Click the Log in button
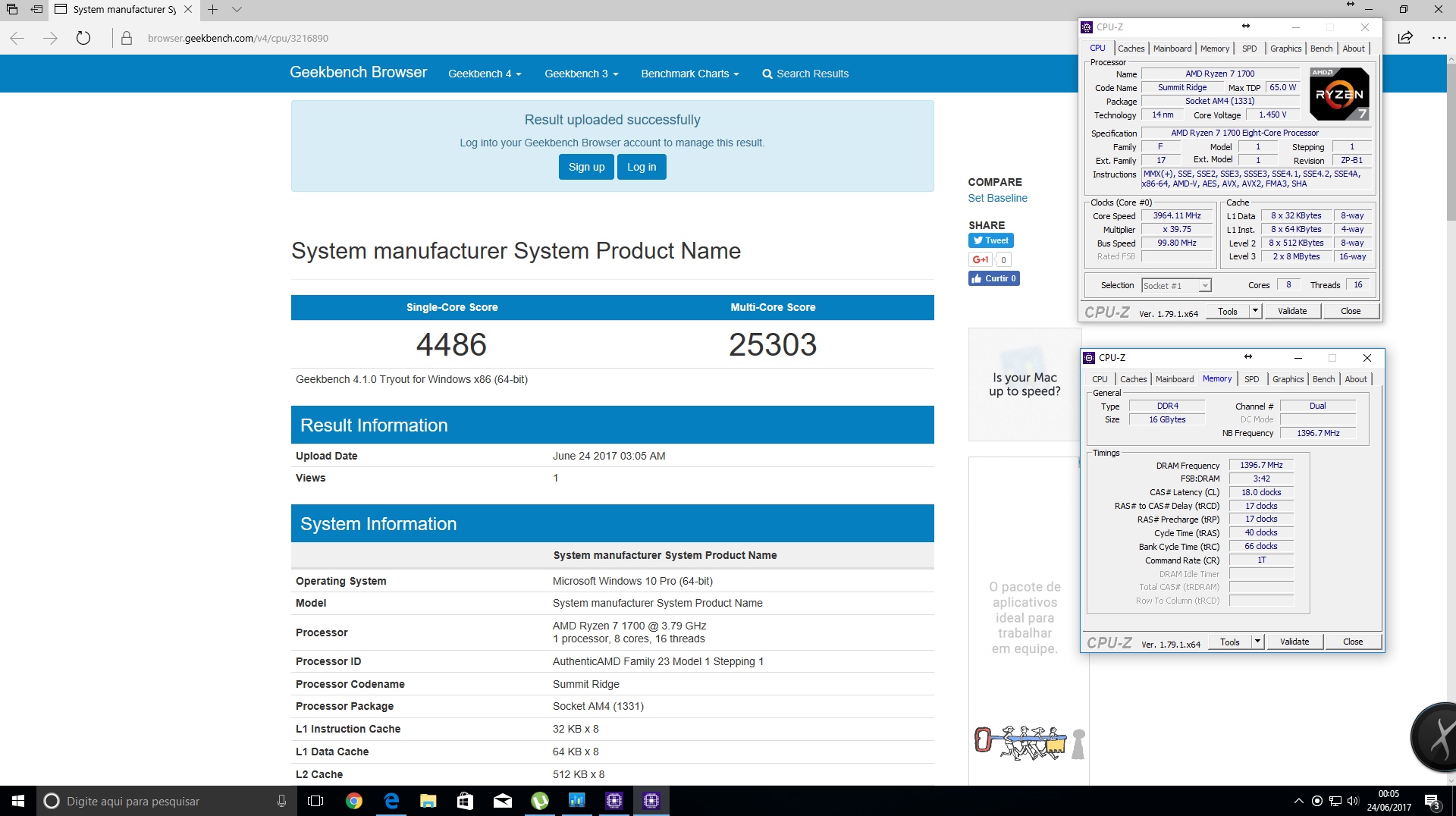 [x=642, y=167]
